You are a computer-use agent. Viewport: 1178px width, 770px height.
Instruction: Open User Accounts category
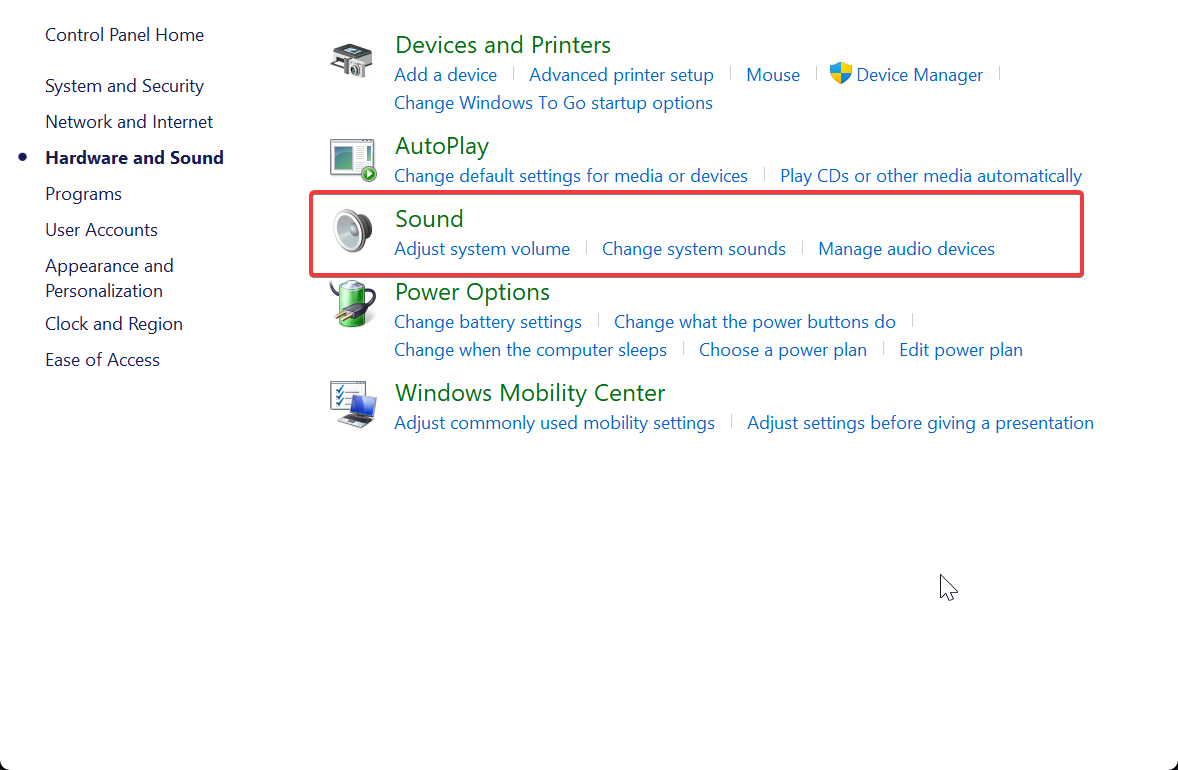point(101,230)
